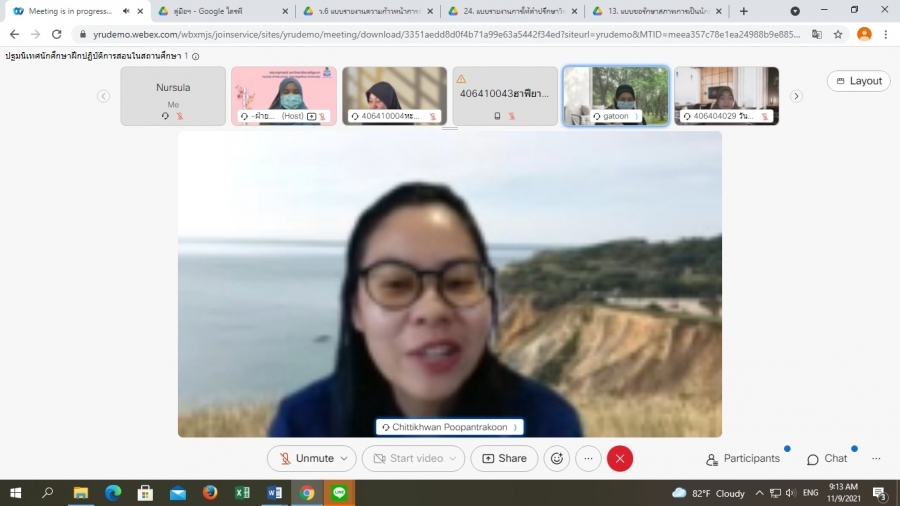This screenshot has width=900, height=506.
Task: Click the Share content button
Action: coord(504,459)
